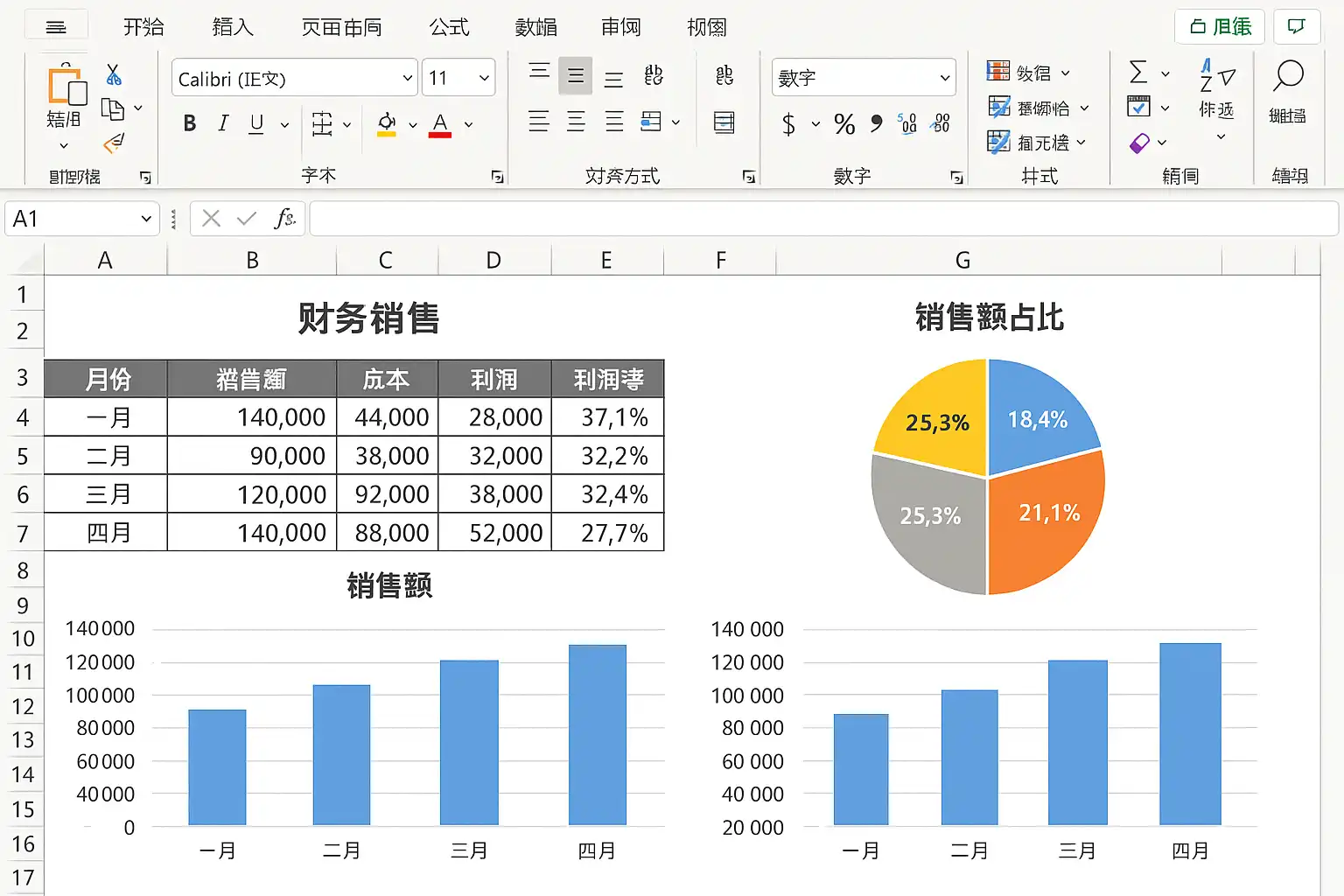Click the comments button at top right

coord(1296,27)
